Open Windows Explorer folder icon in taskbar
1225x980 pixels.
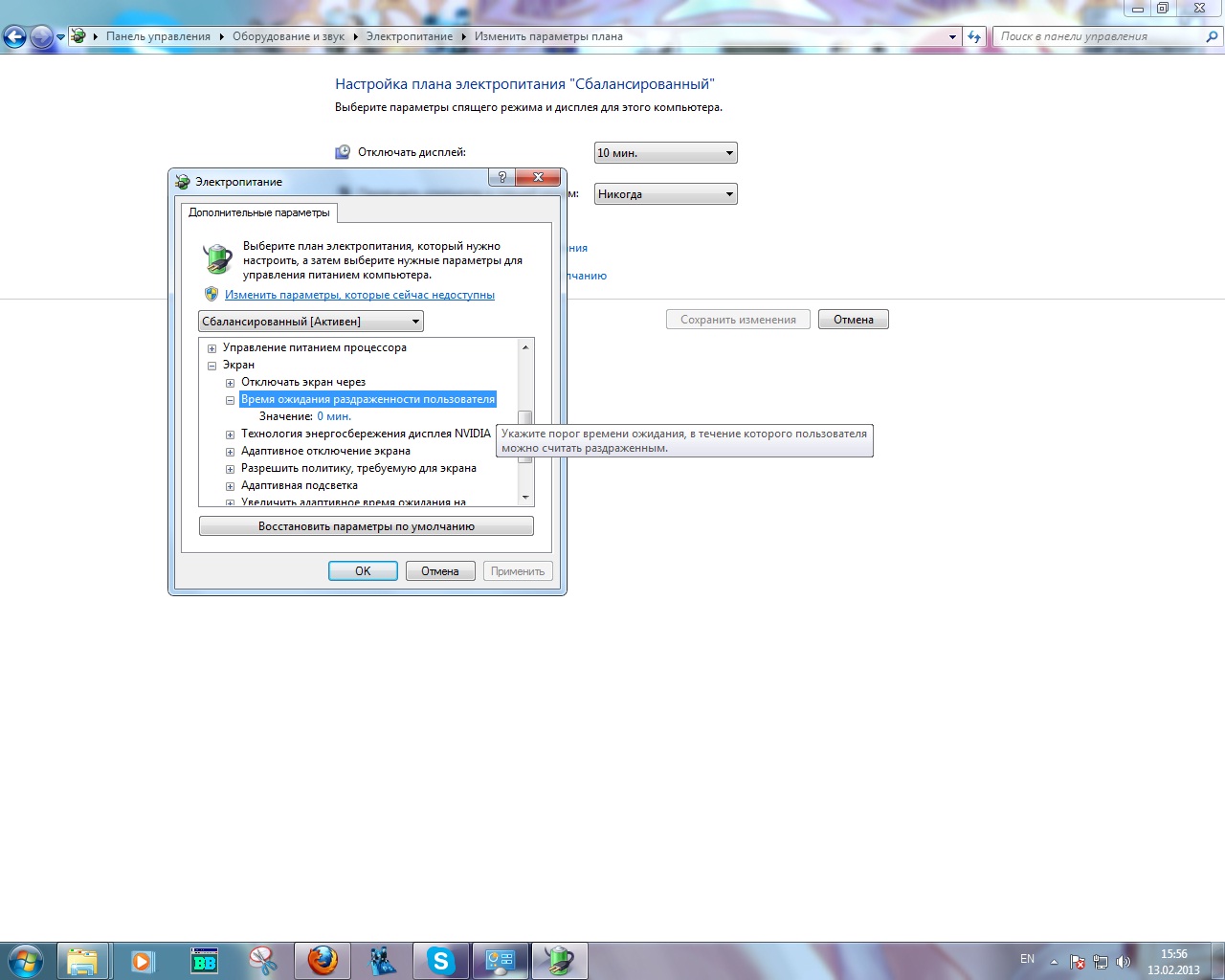[x=83, y=960]
